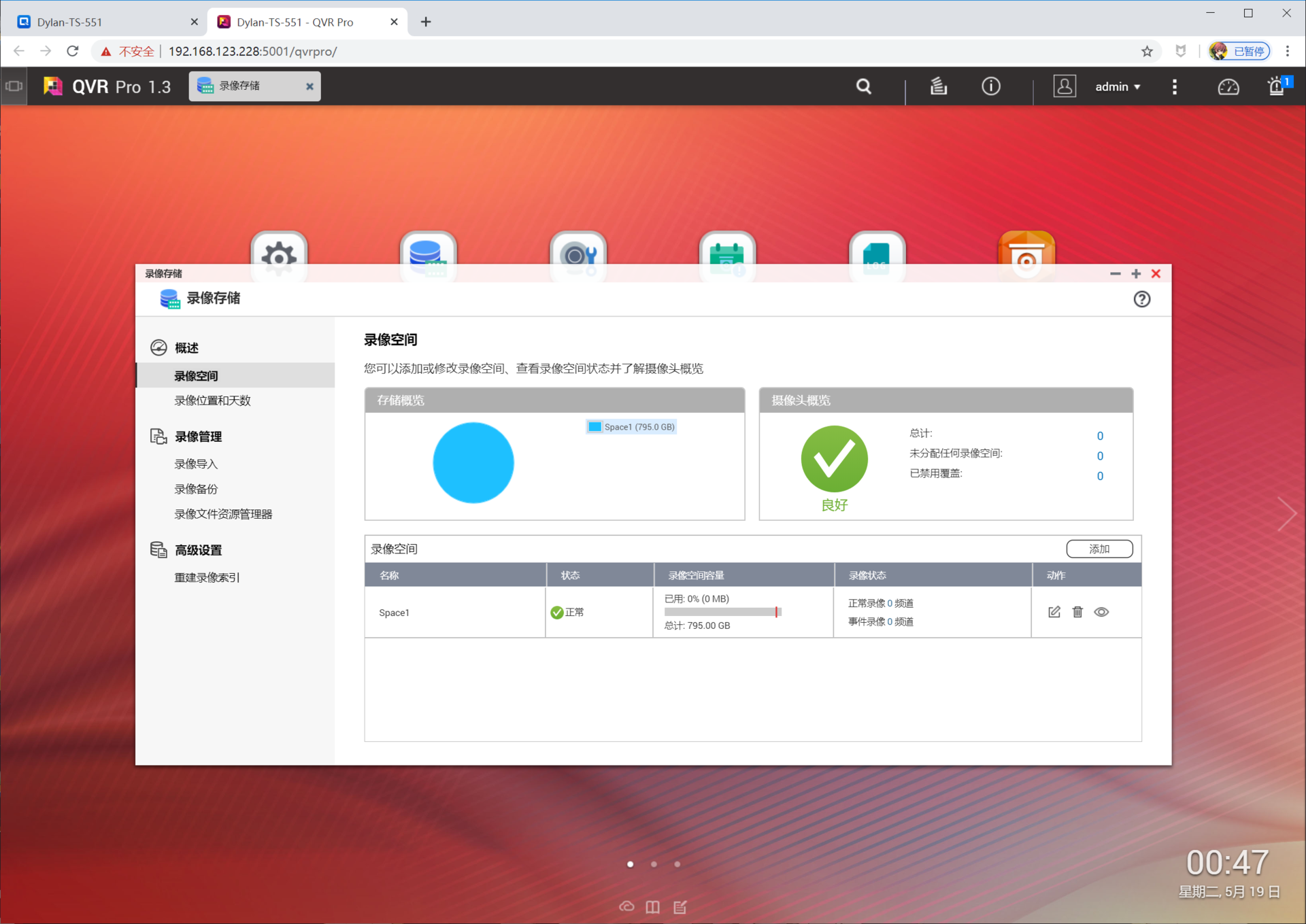Viewport: 1306px width, 924px height.
Task: Toggle the eye icon for Space1
Action: [1101, 612]
